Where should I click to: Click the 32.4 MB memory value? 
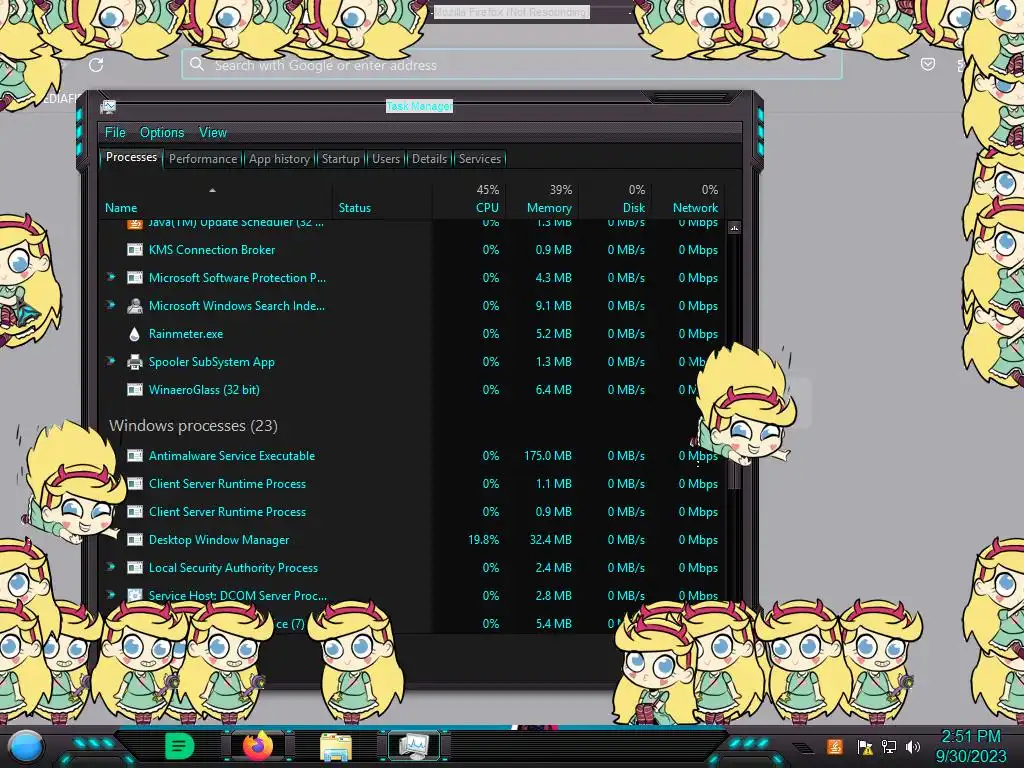click(x=551, y=540)
